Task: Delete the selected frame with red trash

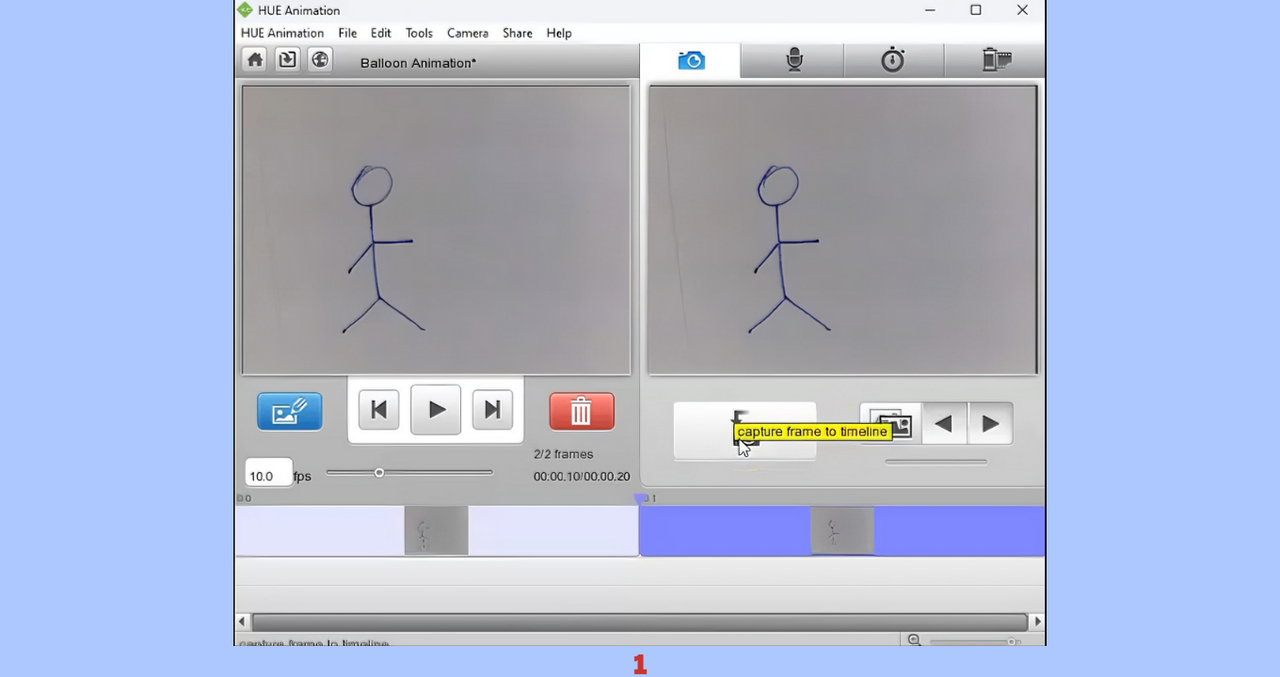Action: pos(582,411)
